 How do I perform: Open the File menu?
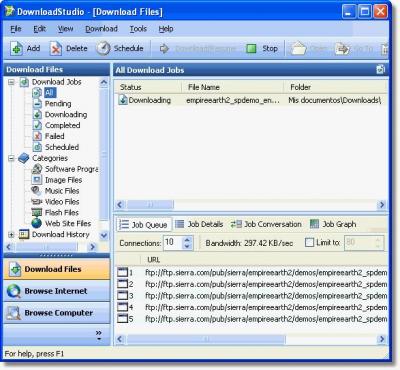16,29
